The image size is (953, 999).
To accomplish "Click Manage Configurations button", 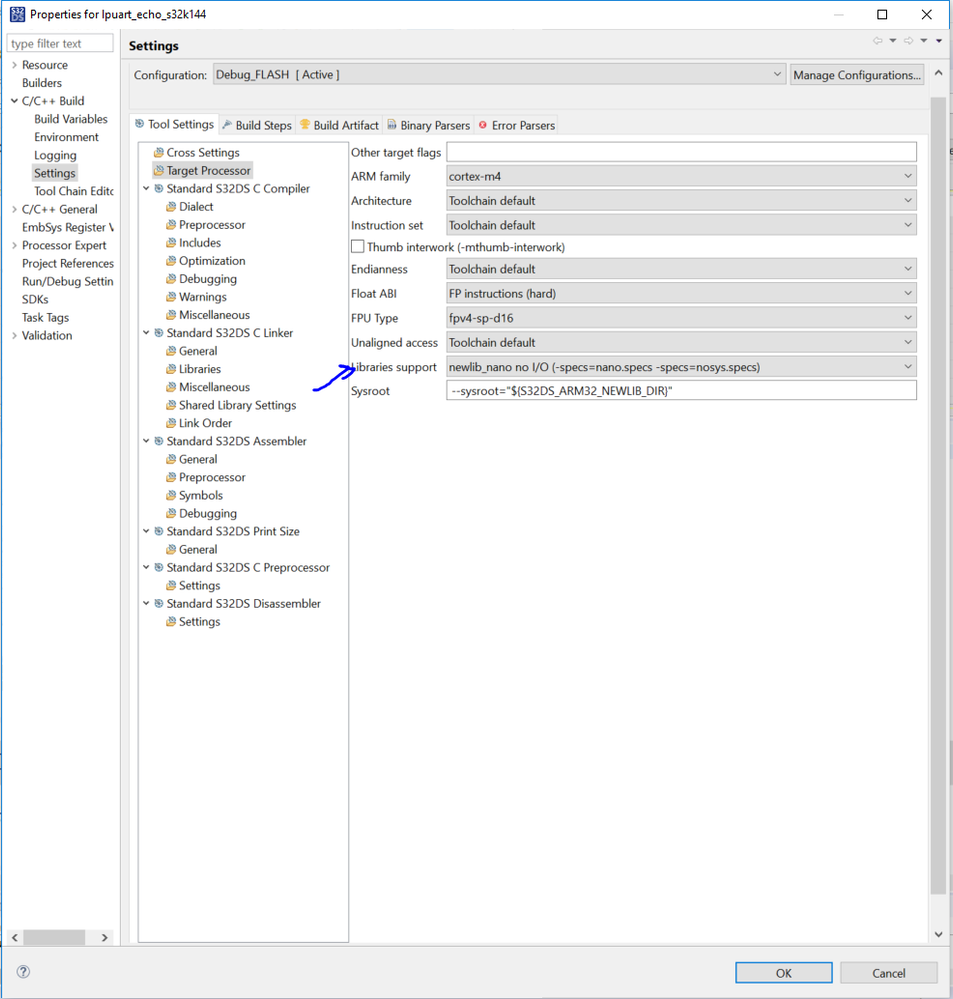I will click(857, 75).
